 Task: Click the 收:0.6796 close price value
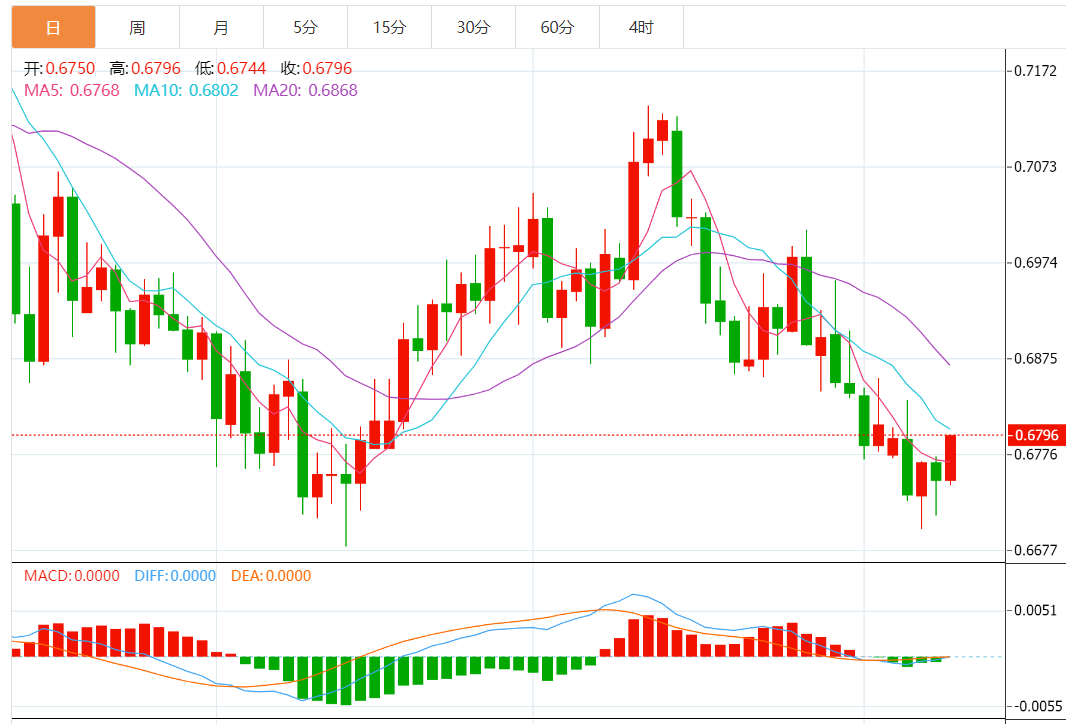(x=316, y=69)
